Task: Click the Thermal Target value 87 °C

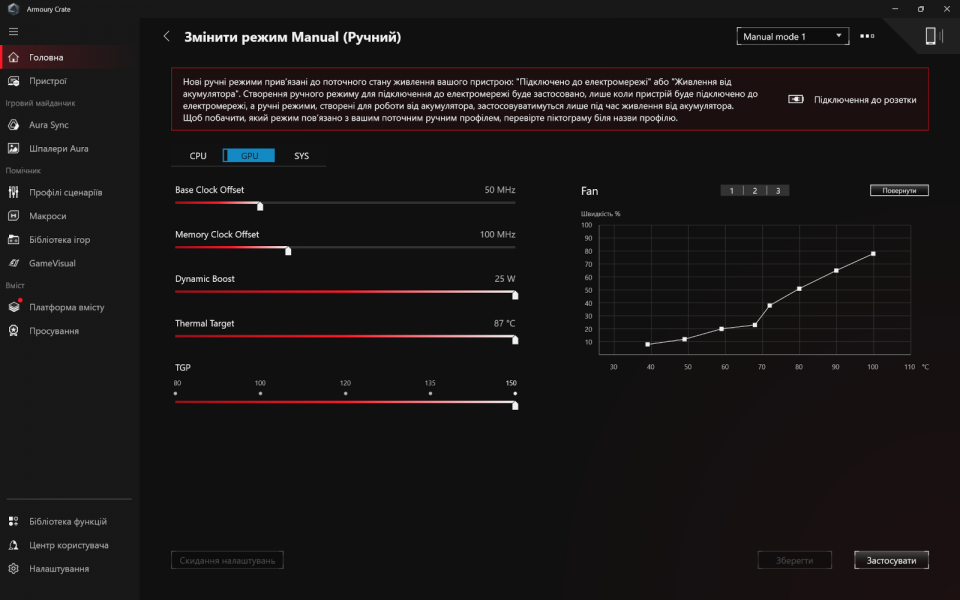Action: pos(504,323)
